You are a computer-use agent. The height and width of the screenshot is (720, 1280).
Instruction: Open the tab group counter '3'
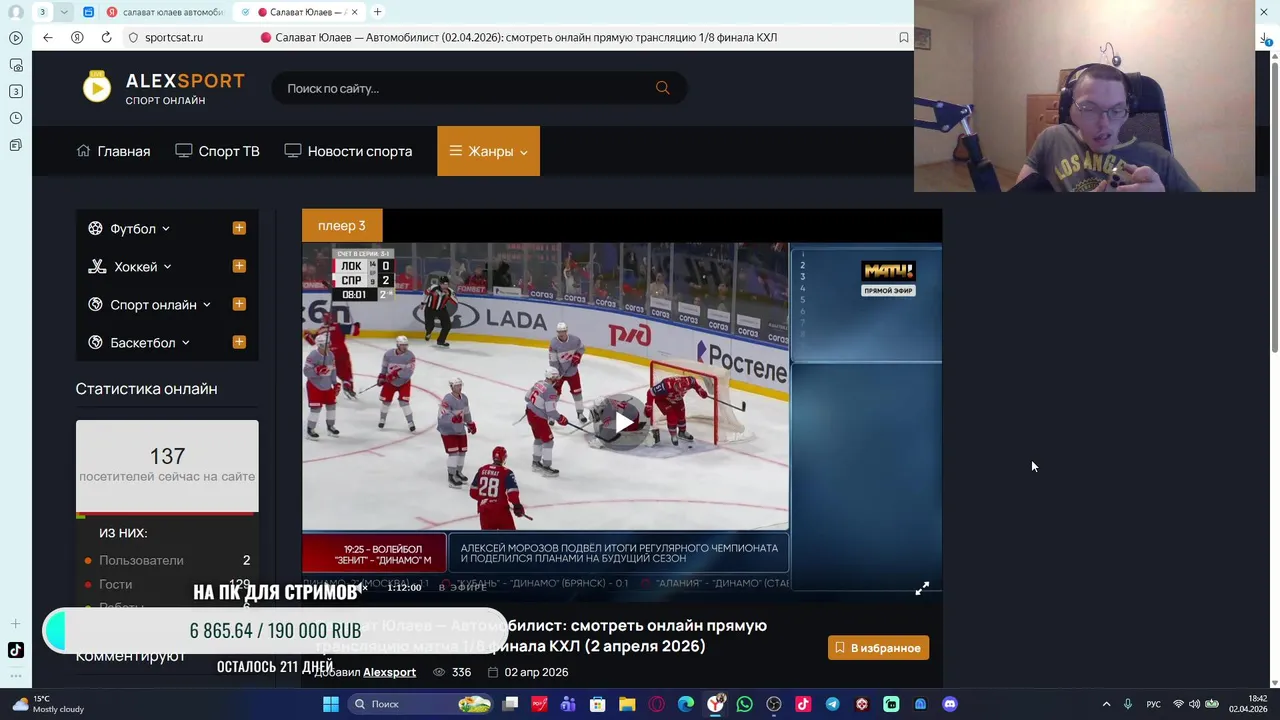coord(42,12)
